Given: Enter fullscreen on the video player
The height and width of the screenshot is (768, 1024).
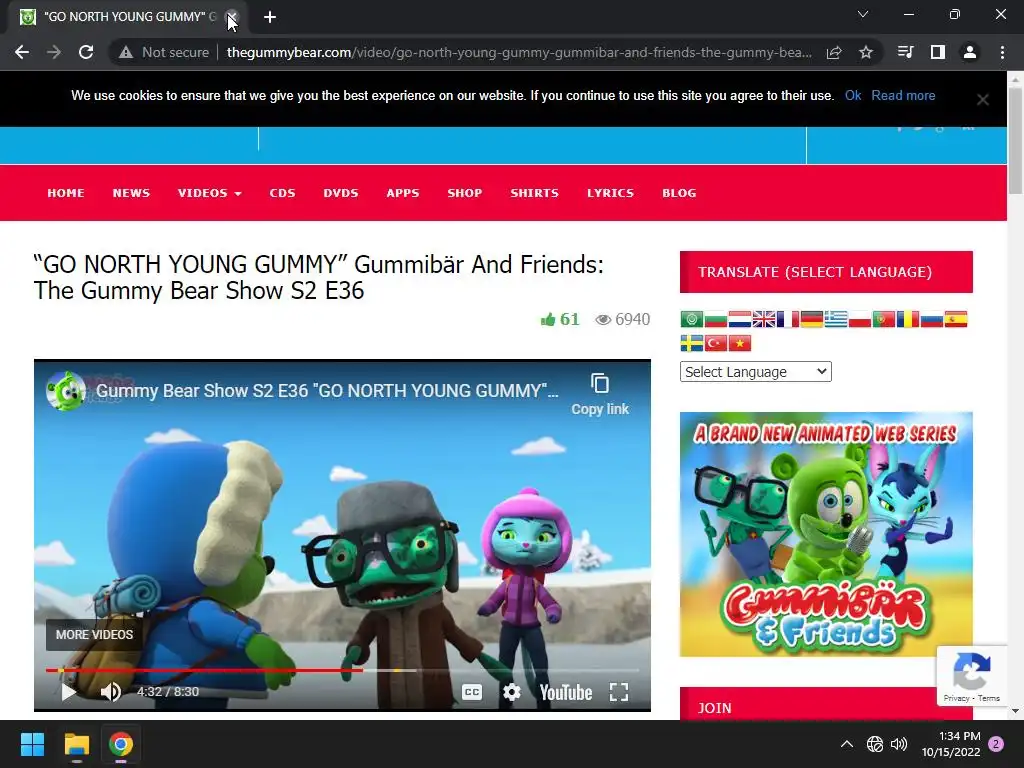Looking at the screenshot, I should [618, 692].
